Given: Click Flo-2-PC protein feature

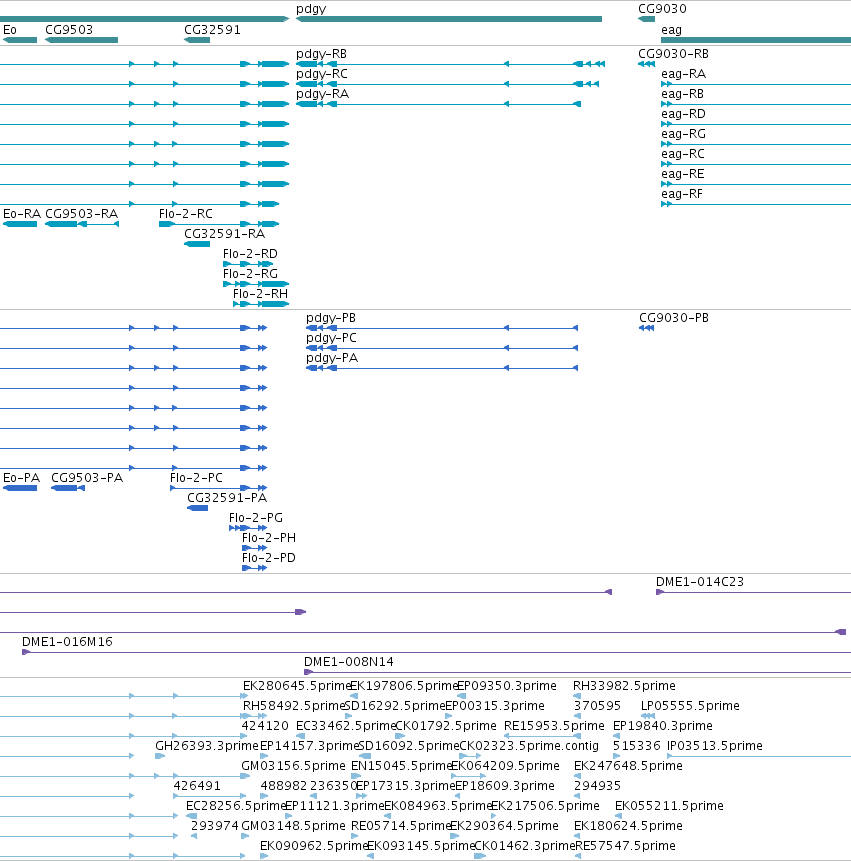Looking at the screenshot, I should 219,488.
